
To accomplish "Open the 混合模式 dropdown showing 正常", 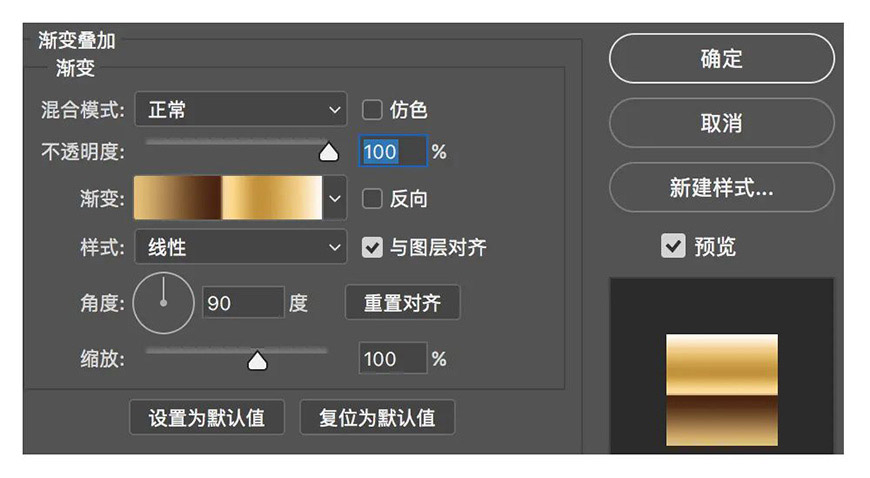I will pyautogui.click(x=241, y=109).
